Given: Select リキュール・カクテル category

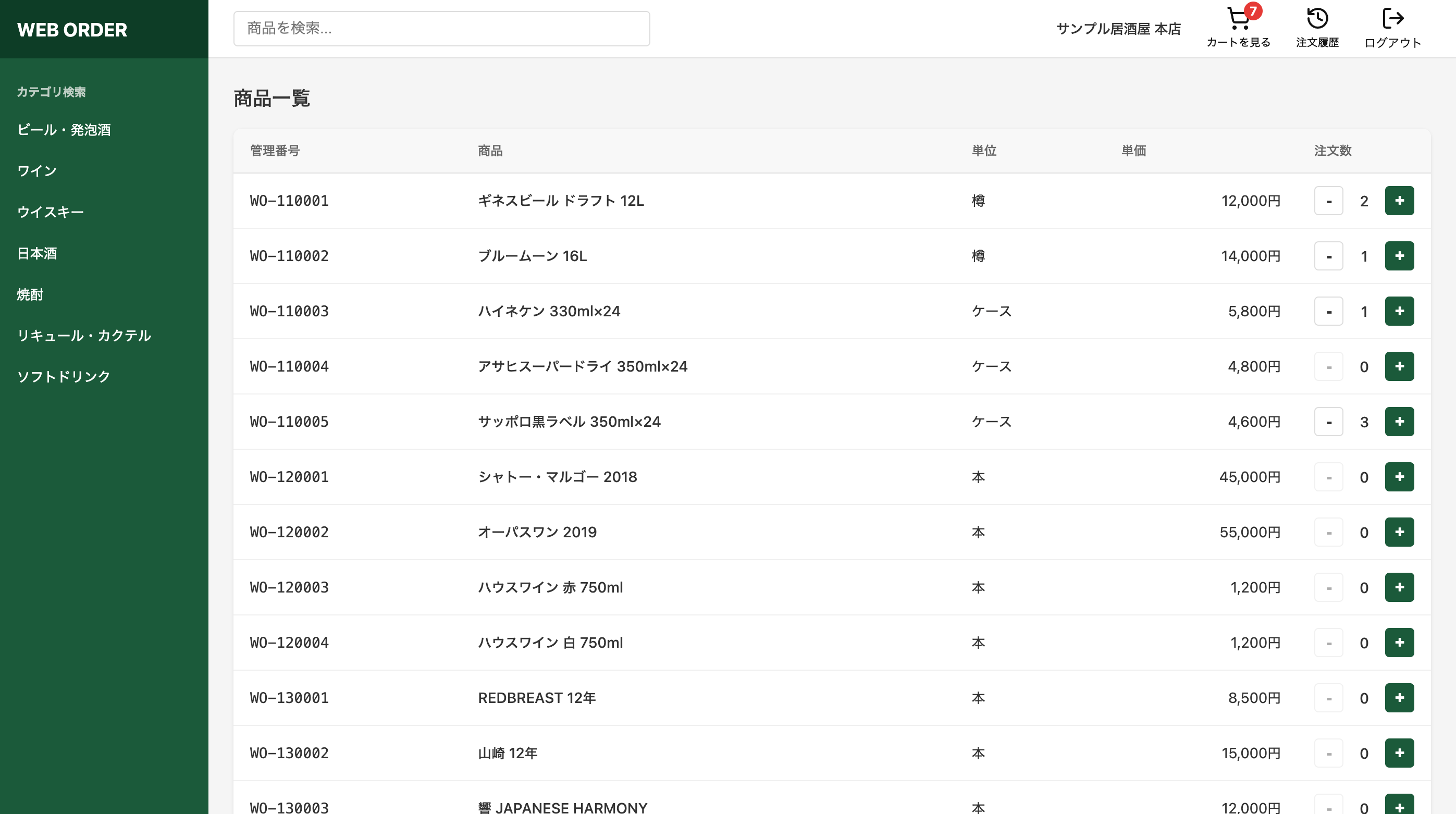Looking at the screenshot, I should 84,335.
